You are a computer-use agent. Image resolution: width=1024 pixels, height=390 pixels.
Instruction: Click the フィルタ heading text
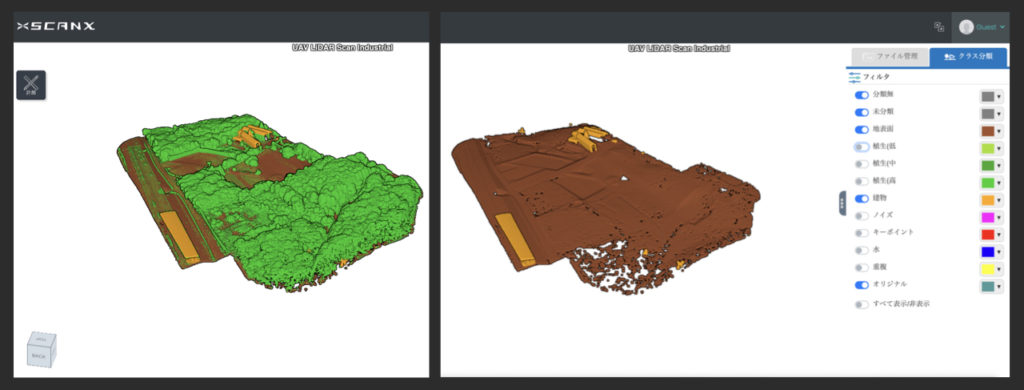pyautogui.click(x=876, y=77)
